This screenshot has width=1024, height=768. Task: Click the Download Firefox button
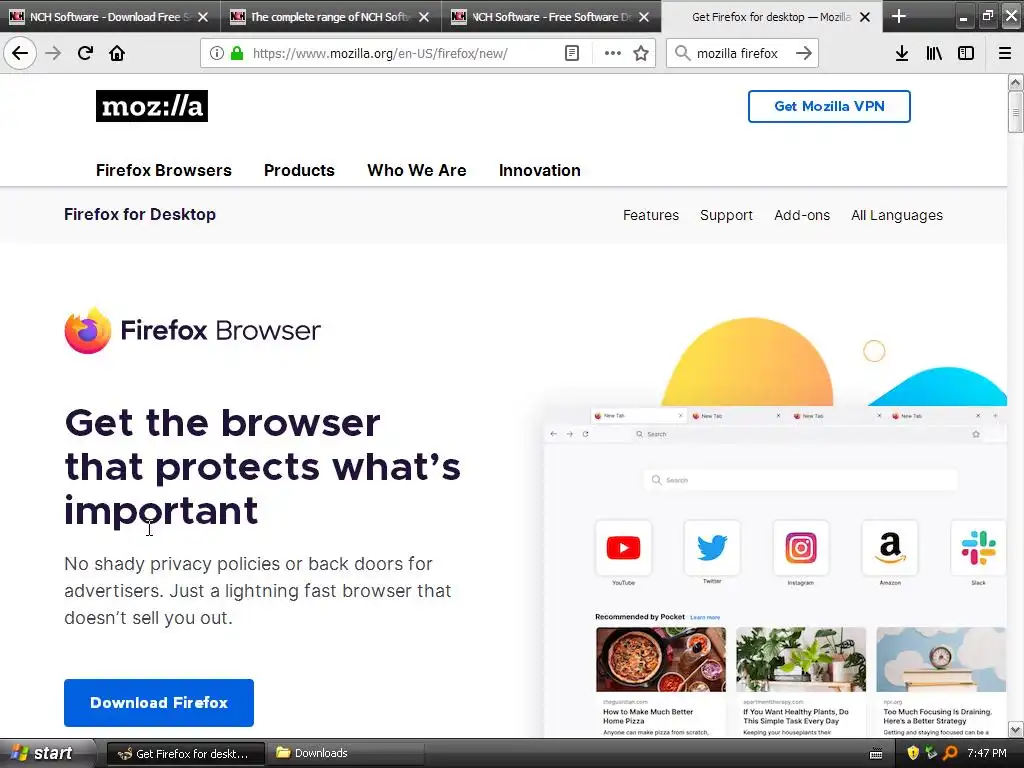point(159,703)
